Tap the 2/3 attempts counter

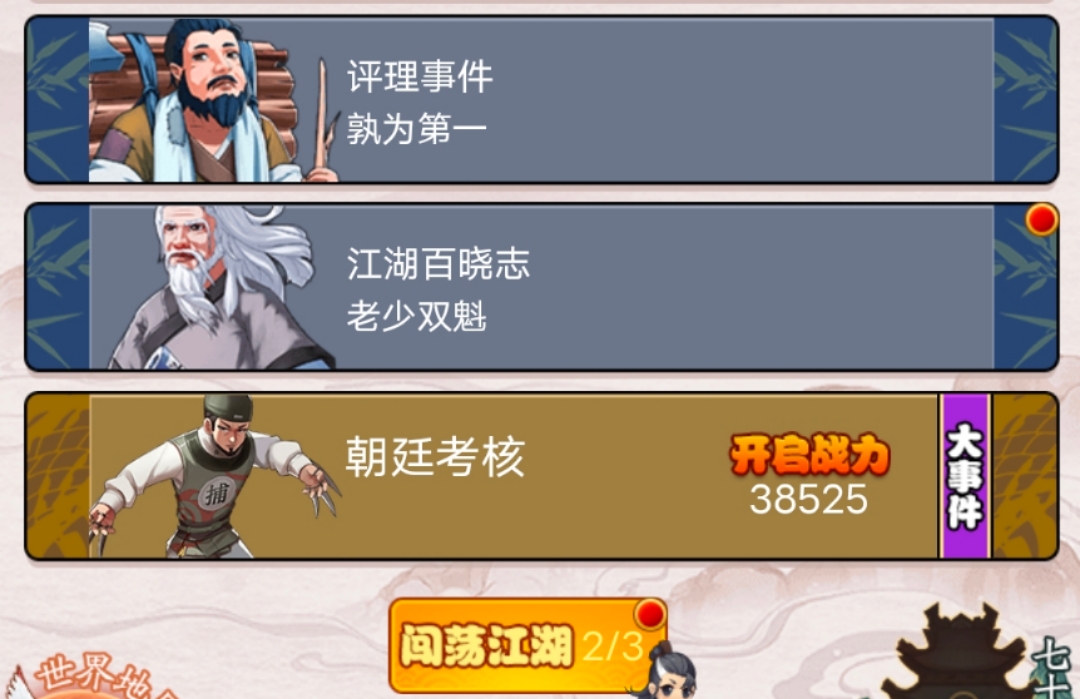612,647
